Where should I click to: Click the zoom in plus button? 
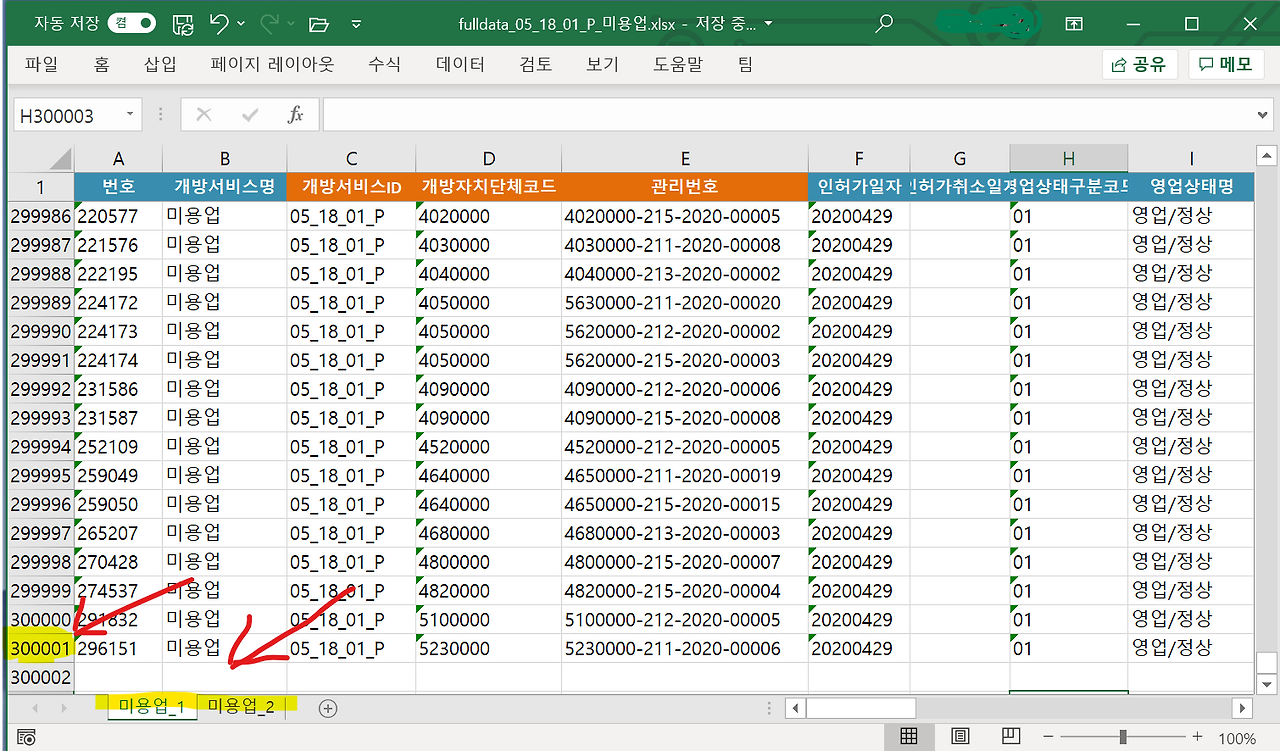(1197, 738)
